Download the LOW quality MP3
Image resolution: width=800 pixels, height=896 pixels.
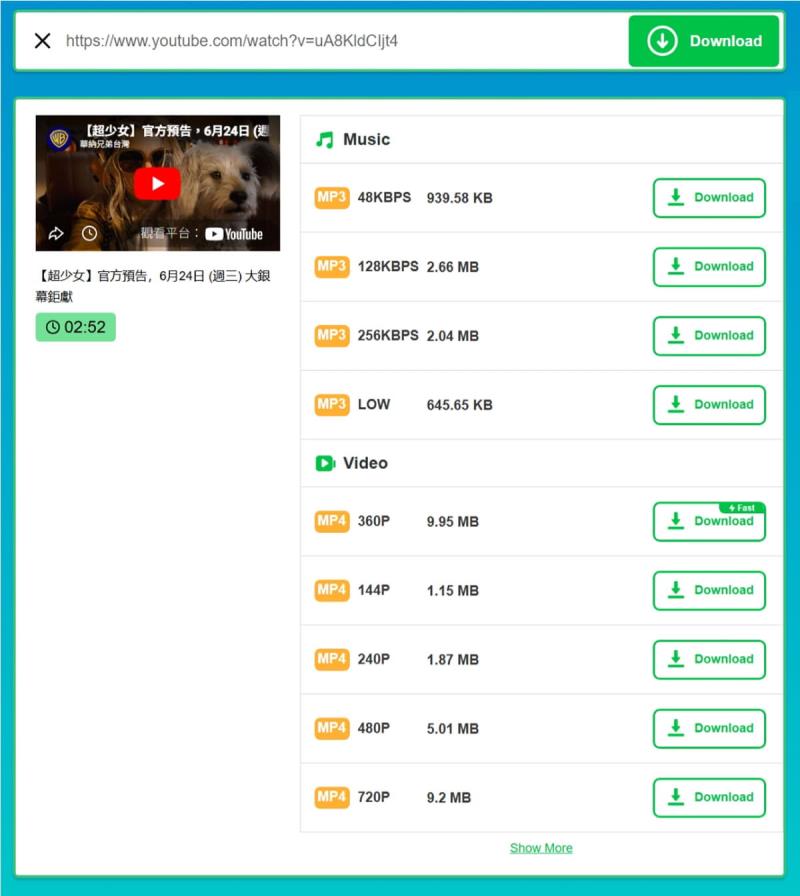coord(709,404)
